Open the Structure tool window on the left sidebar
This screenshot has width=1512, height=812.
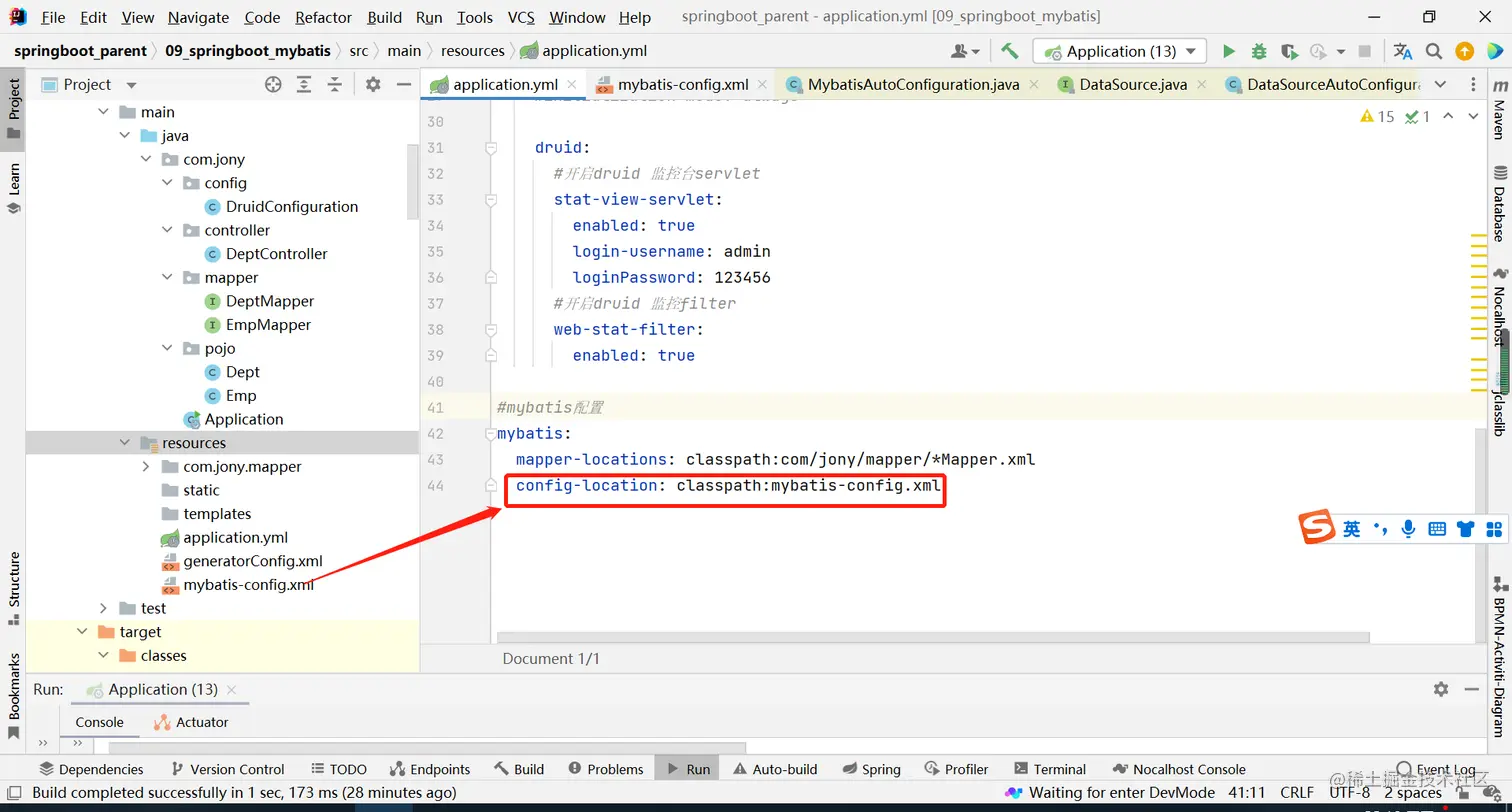tap(14, 588)
